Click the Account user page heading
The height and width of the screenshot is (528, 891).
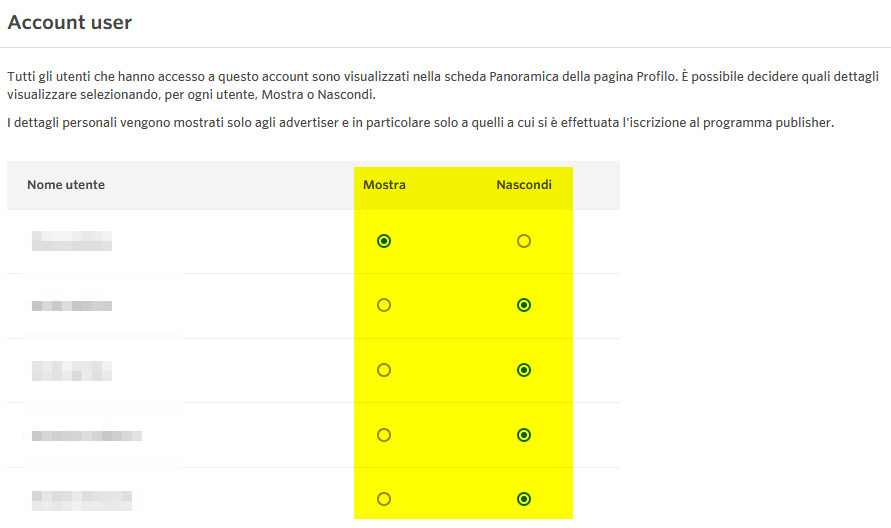coord(70,21)
